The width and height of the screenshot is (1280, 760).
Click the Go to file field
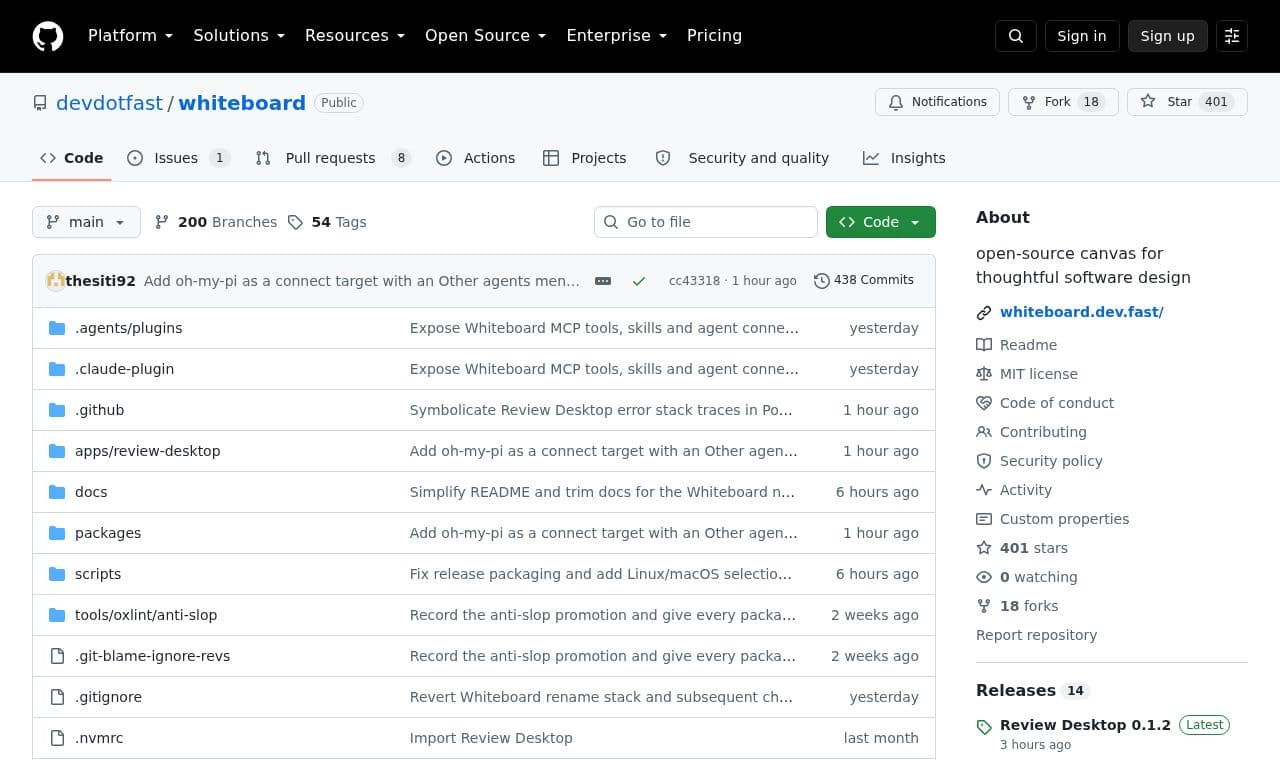click(x=706, y=222)
